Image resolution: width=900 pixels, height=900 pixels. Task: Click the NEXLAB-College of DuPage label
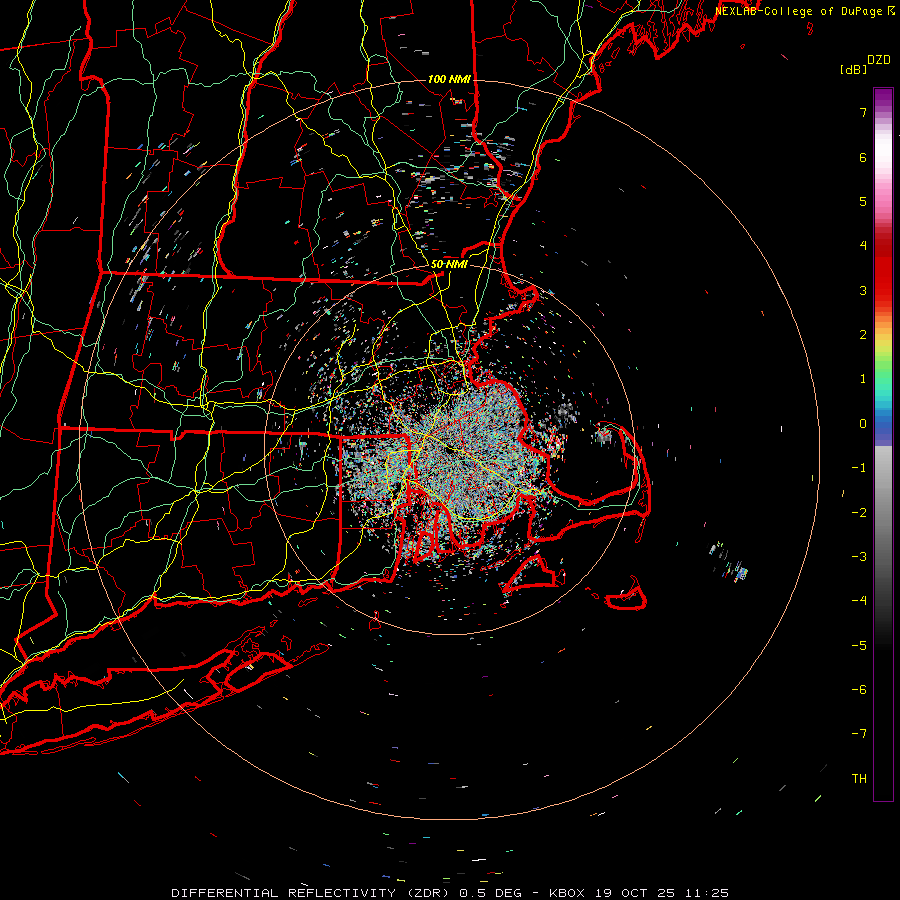point(799,11)
